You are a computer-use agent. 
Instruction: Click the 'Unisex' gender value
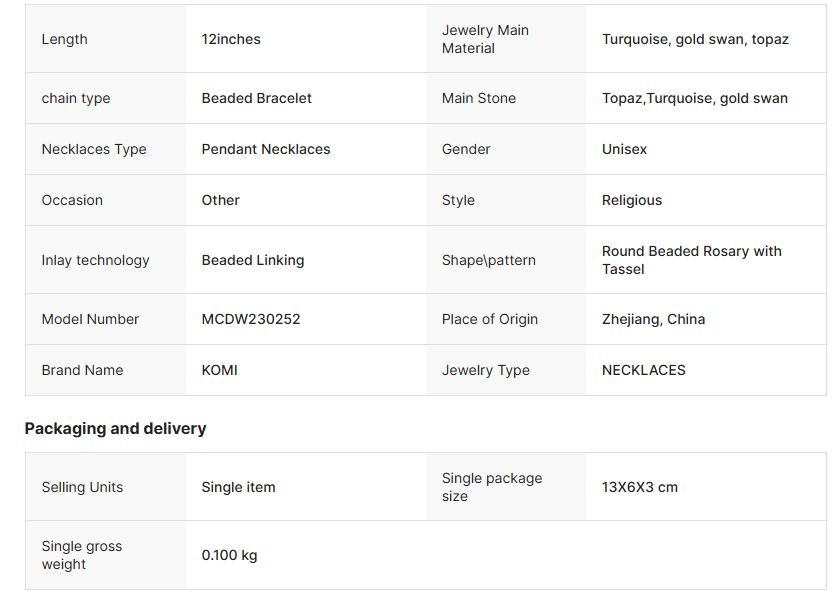click(x=624, y=149)
